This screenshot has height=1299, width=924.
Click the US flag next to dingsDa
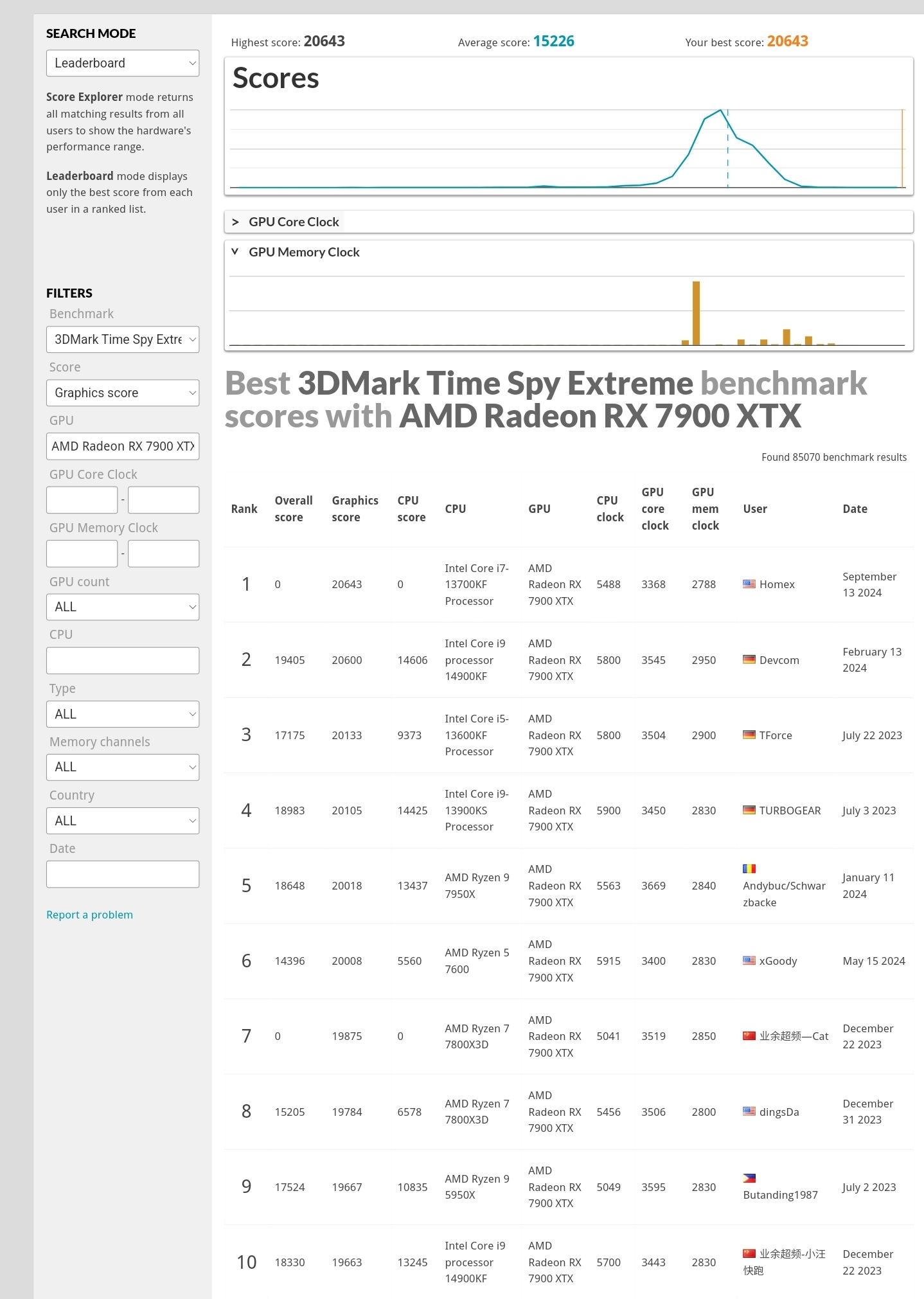[x=749, y=1111]
